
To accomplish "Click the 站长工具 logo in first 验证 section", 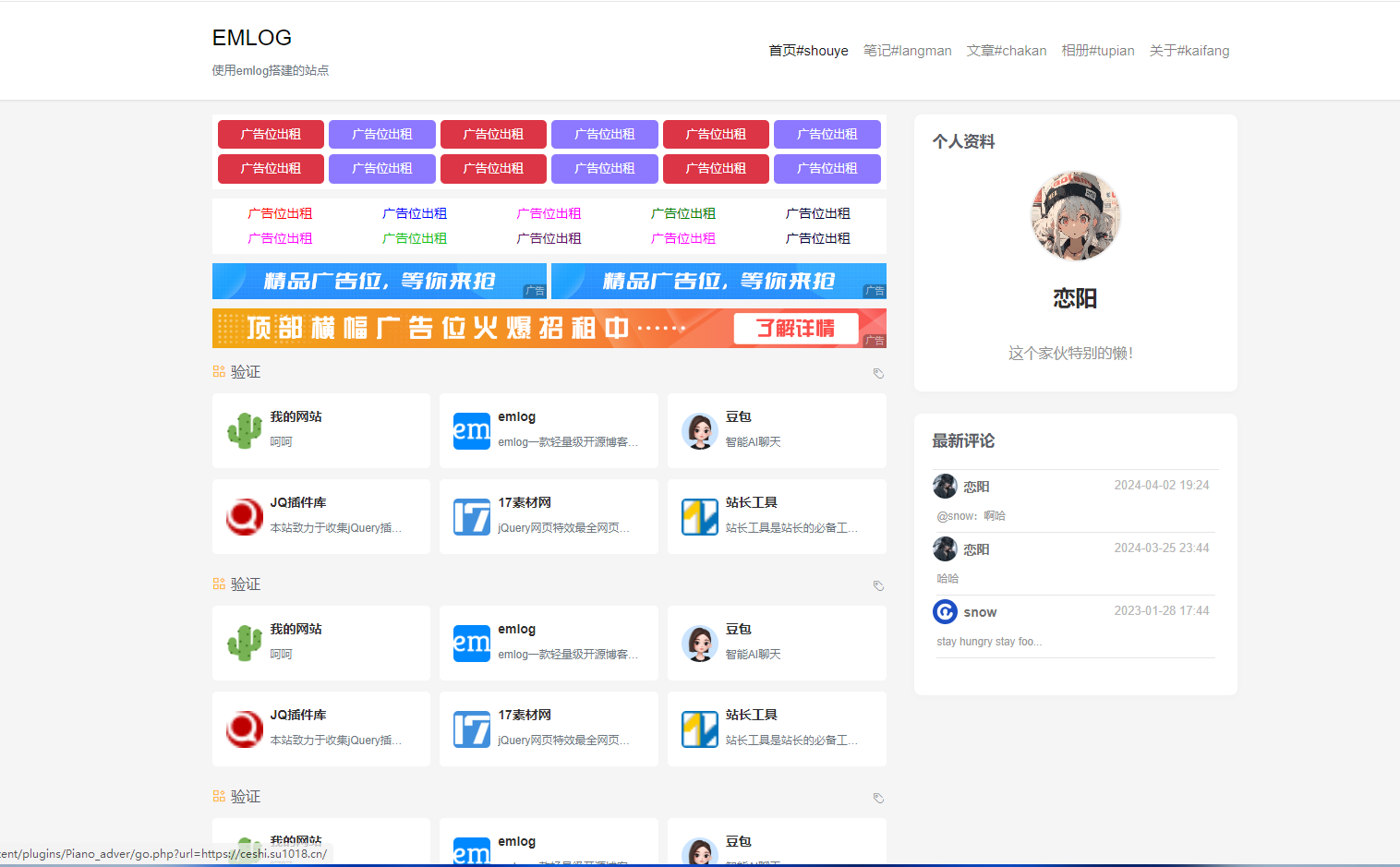I will click(x=700, y=517).
